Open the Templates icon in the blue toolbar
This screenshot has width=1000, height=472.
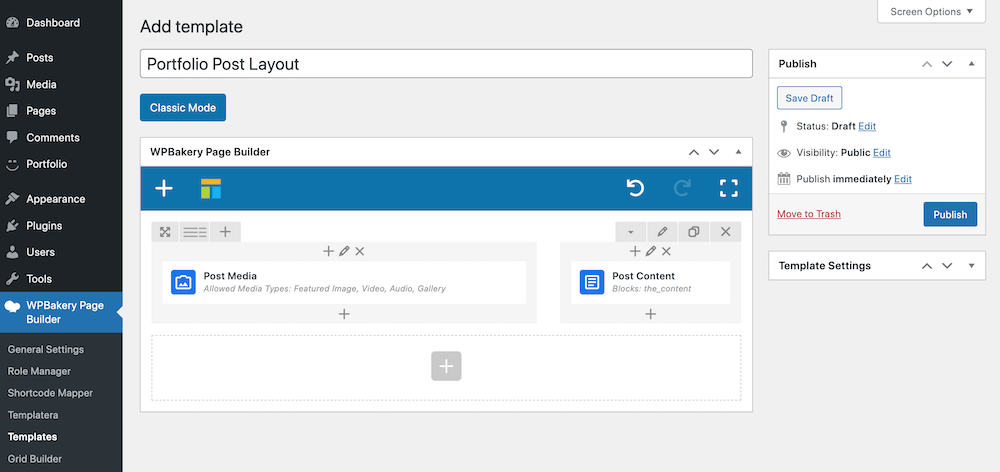pyautogui.click(x=211, y=188)
